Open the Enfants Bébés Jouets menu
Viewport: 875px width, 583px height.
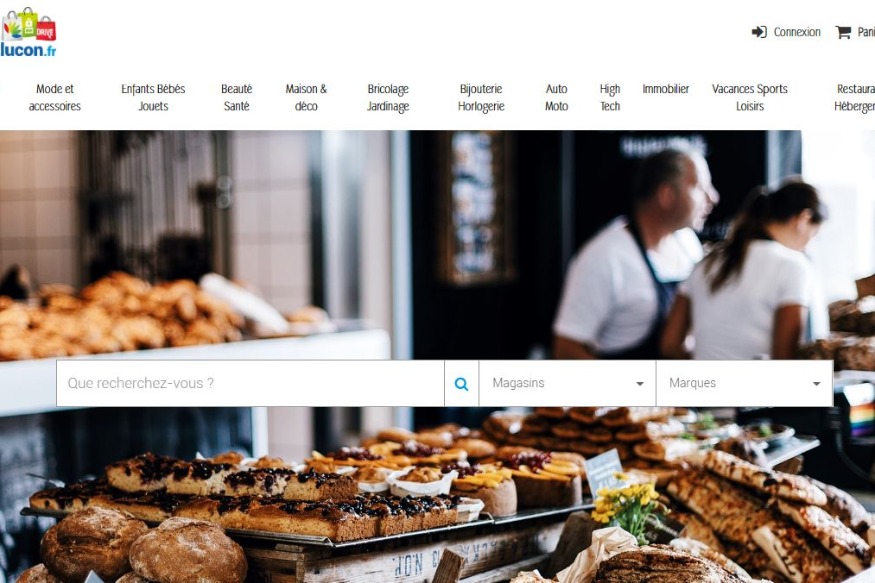coord(153,97)
